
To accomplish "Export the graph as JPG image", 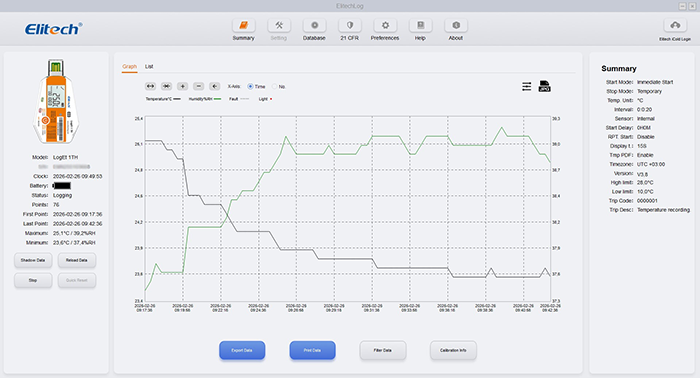I will (544, 86).
